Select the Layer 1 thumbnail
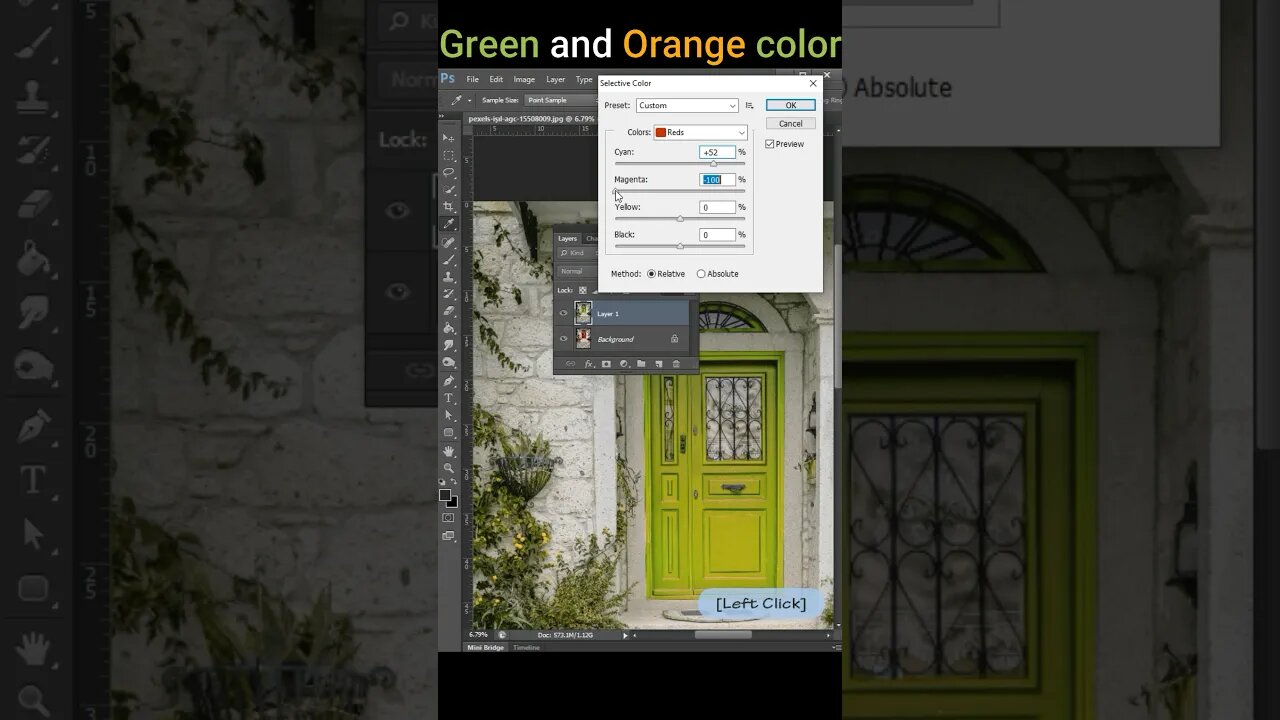1280x720 pixels. tap(583, 313)
